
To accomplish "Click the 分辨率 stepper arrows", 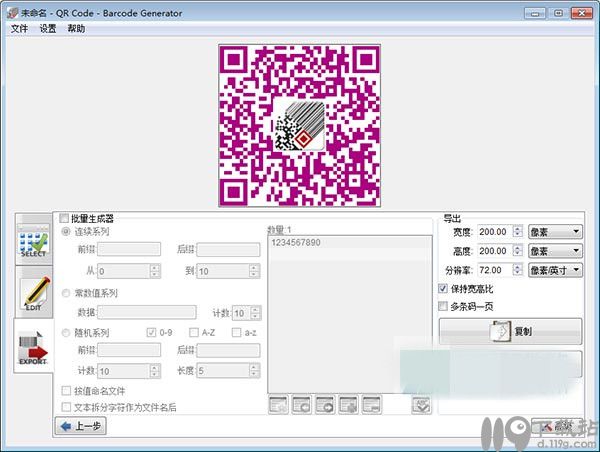I will (517, 270).
